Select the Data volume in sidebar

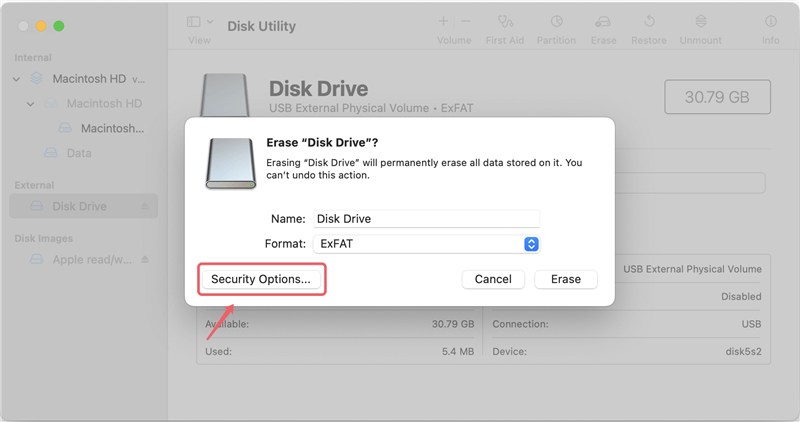pyautogui.click(x=78, y=153)
